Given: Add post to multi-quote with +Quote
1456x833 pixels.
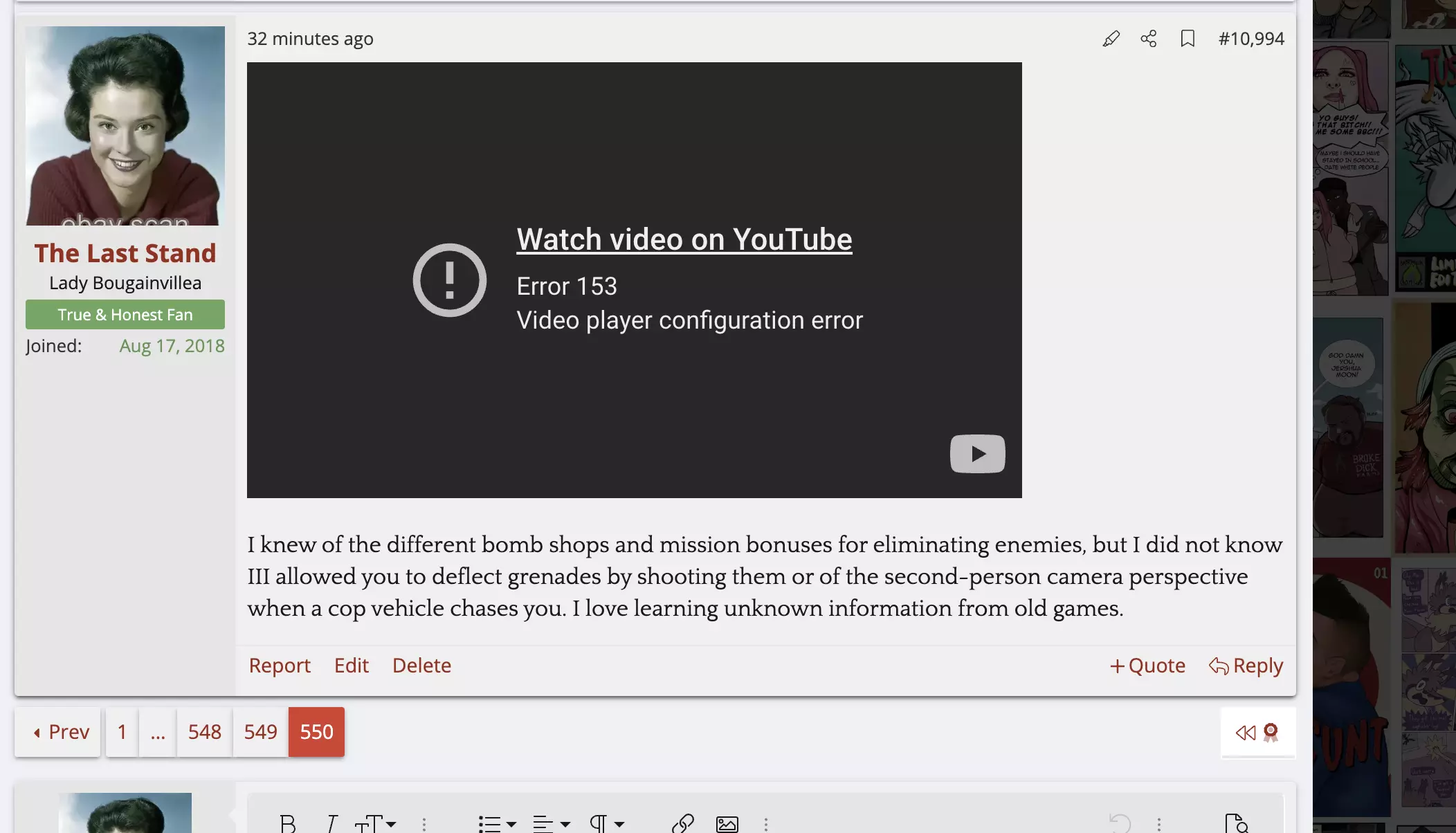Looking at the screenshot, I should 1147,666.
